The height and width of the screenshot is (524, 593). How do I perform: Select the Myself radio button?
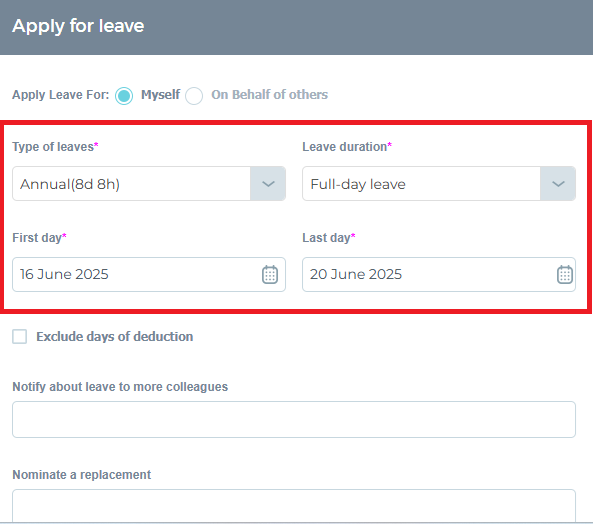click(124, 96)
